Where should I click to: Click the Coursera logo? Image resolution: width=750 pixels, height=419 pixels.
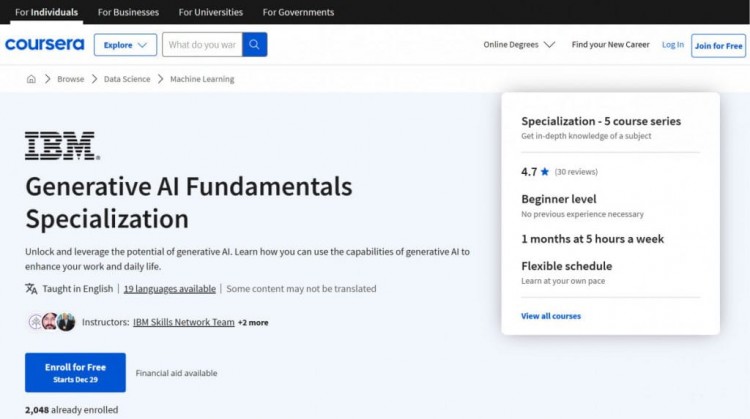coord(44,44)
